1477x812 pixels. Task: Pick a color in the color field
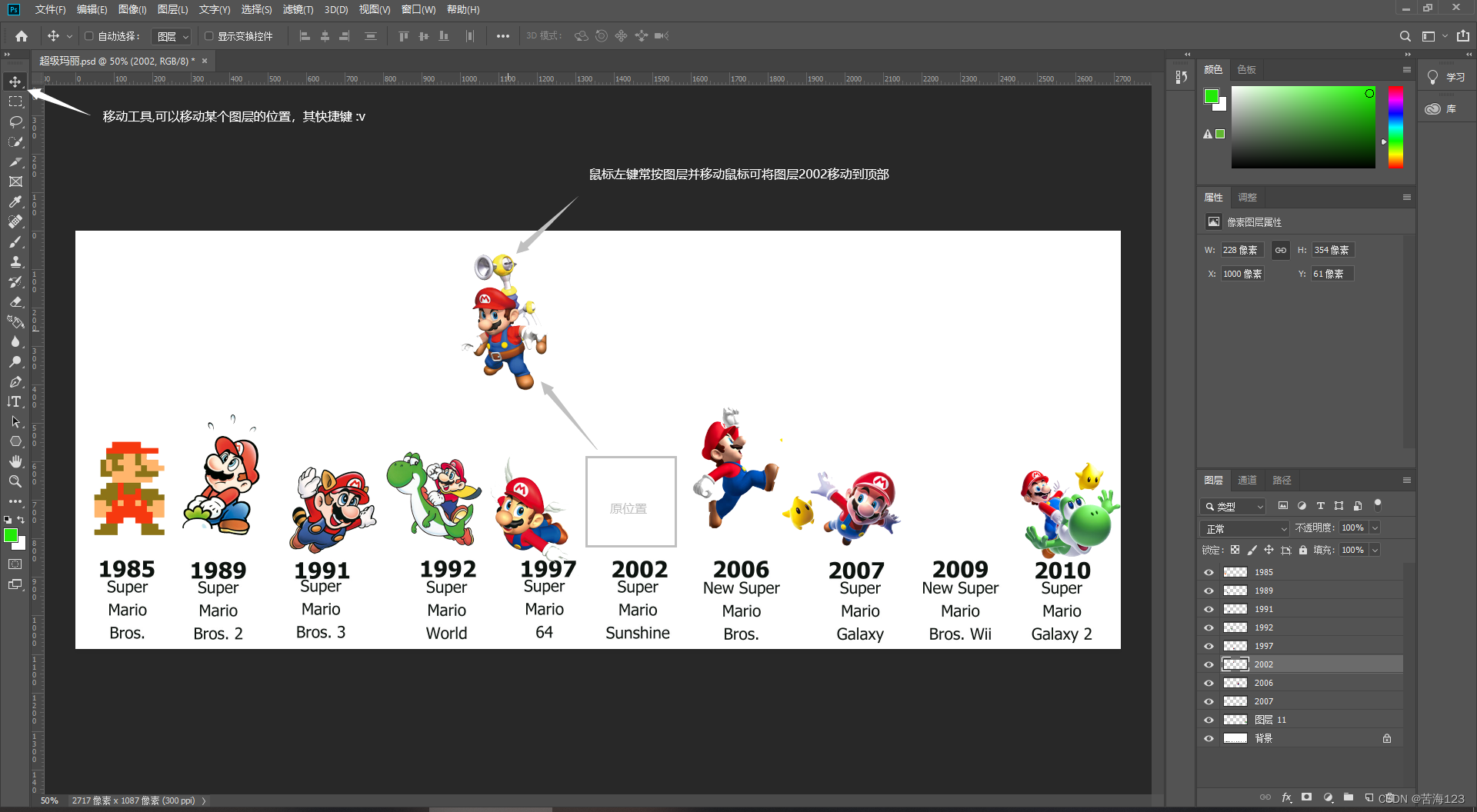[1303, 127]
